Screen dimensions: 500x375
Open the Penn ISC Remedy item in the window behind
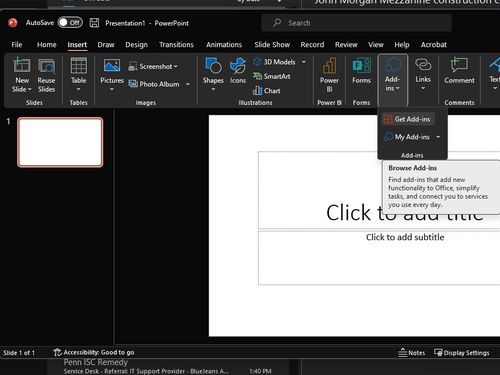tap(167, 367)
